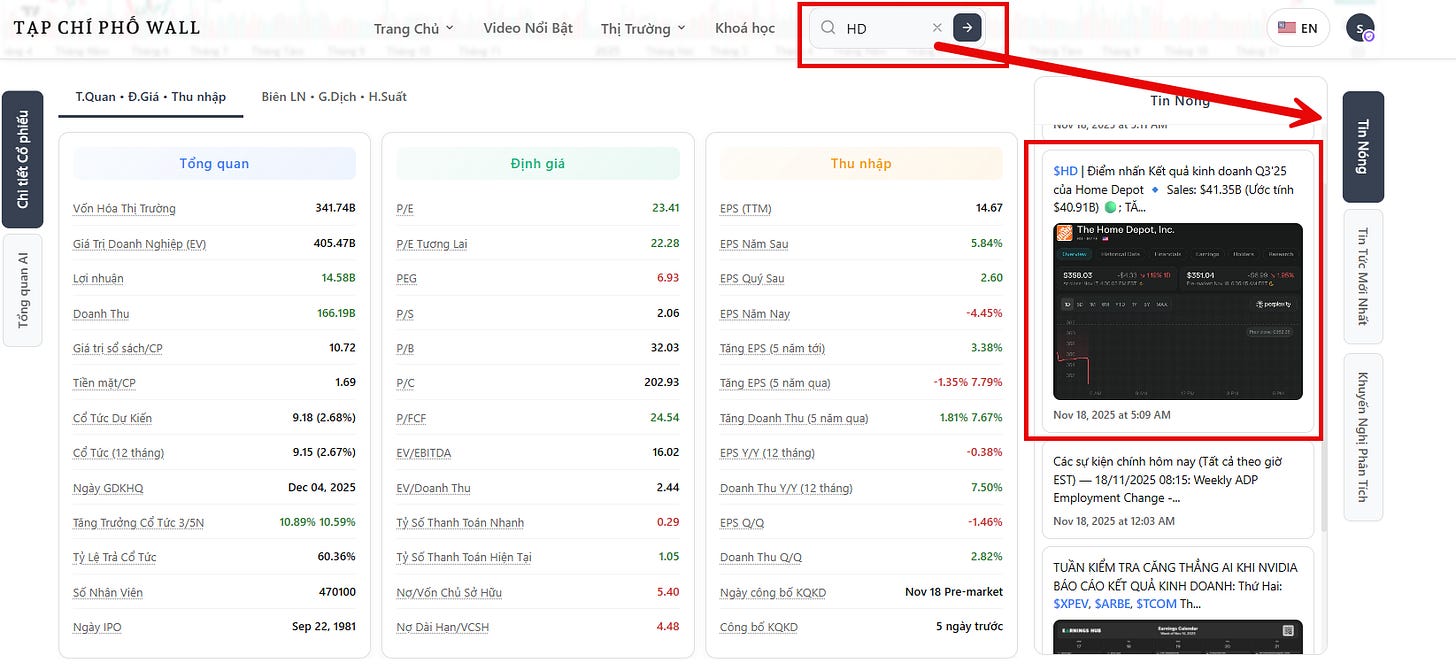
Task: Switch language with EN flag button
Action: click(x=1298, y=28)
